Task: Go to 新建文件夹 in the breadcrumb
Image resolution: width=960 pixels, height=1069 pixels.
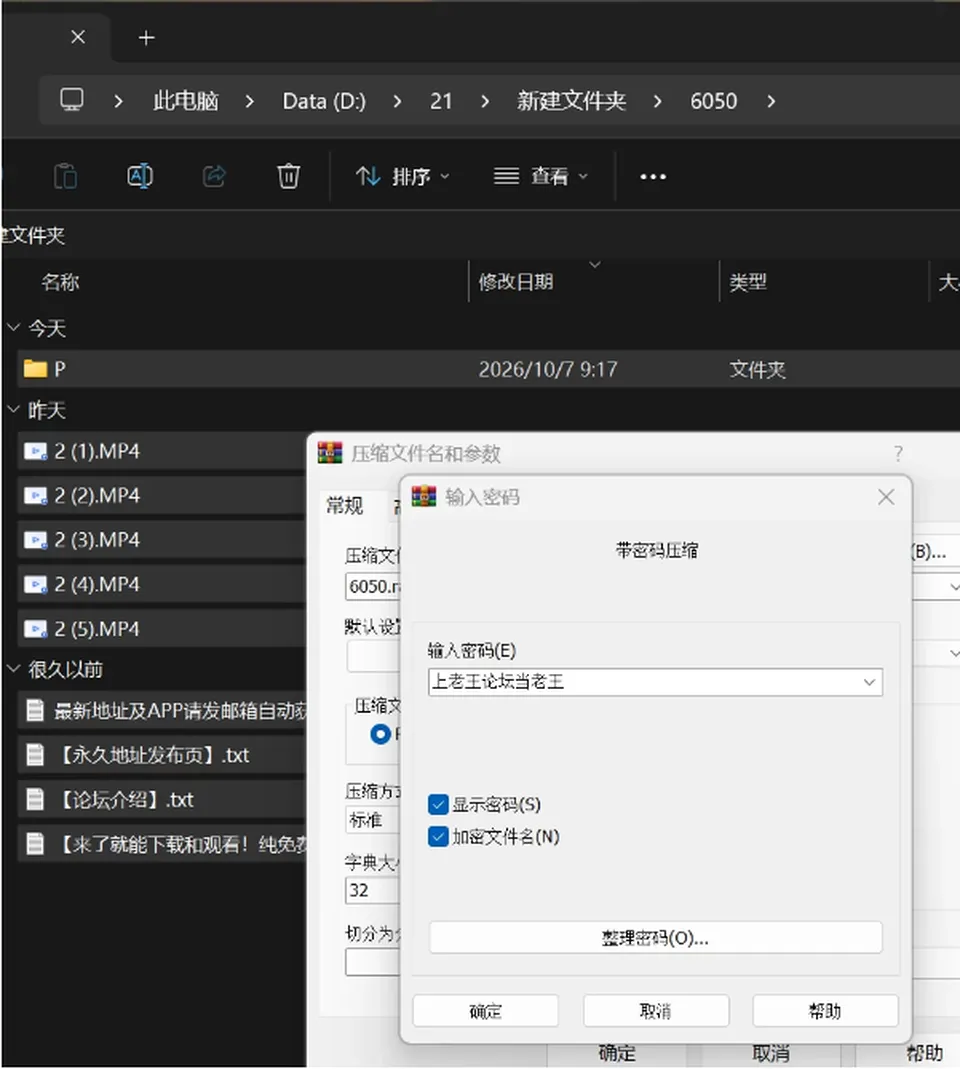Action: pyautogui.click(x=571, y=102)
